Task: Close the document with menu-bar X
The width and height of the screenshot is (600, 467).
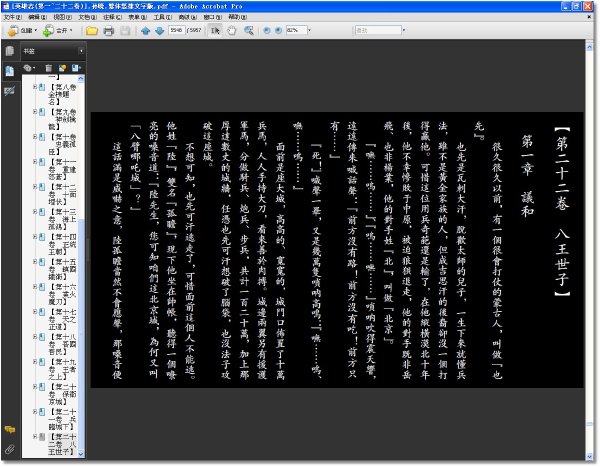Action: 589,17
